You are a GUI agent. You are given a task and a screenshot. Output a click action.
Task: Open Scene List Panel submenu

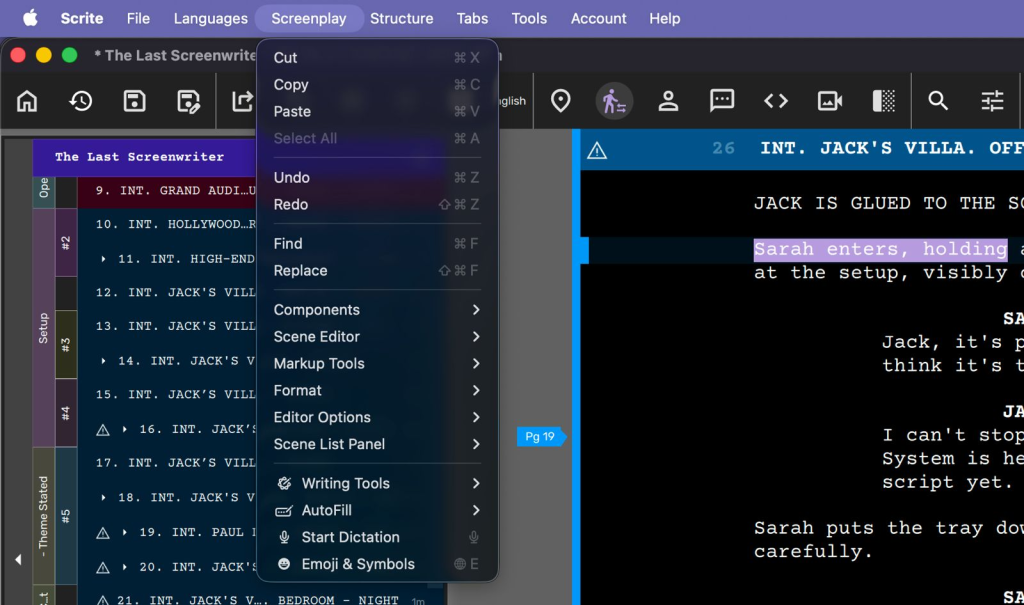point(377,444)
